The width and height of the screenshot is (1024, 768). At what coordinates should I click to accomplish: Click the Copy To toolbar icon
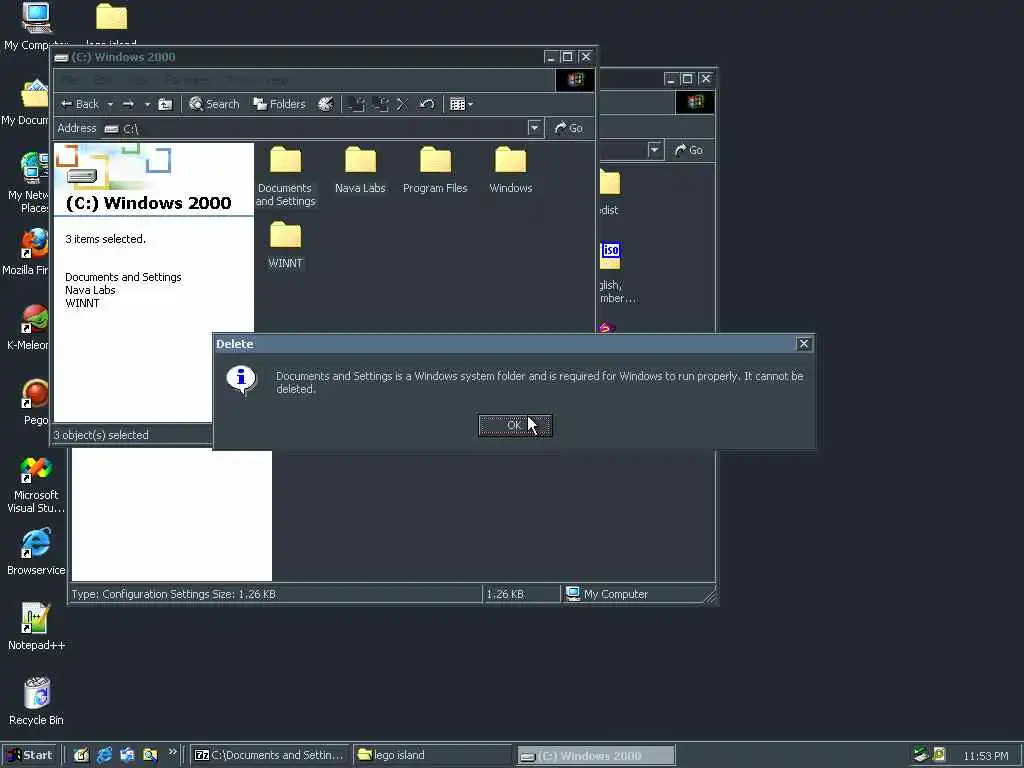[x=381, y=104]
